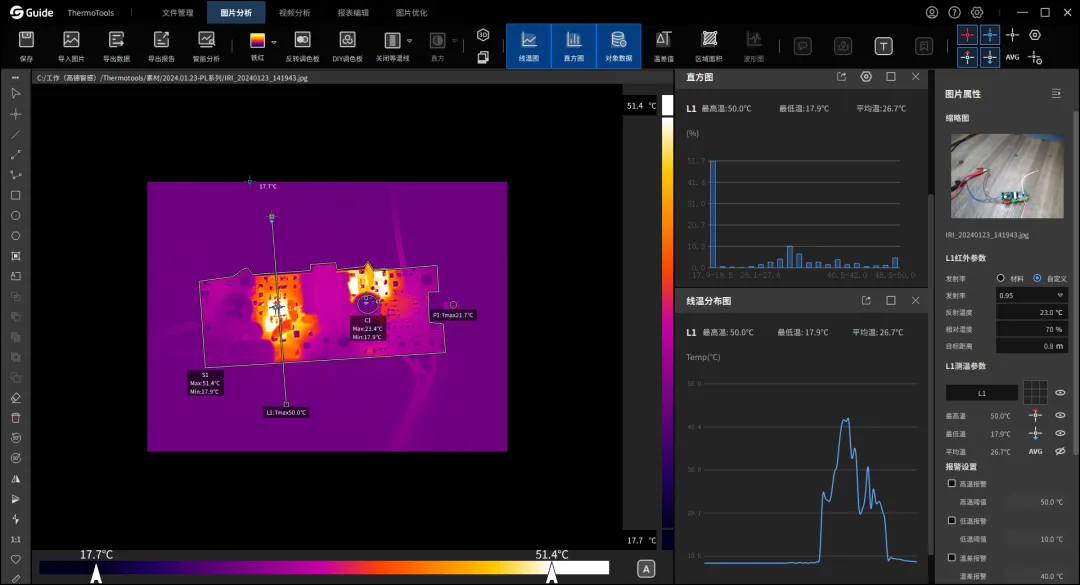Toggle the 最高温 eye visibility icon
Screen dimensions: 1080x585
coord(1060,415)
